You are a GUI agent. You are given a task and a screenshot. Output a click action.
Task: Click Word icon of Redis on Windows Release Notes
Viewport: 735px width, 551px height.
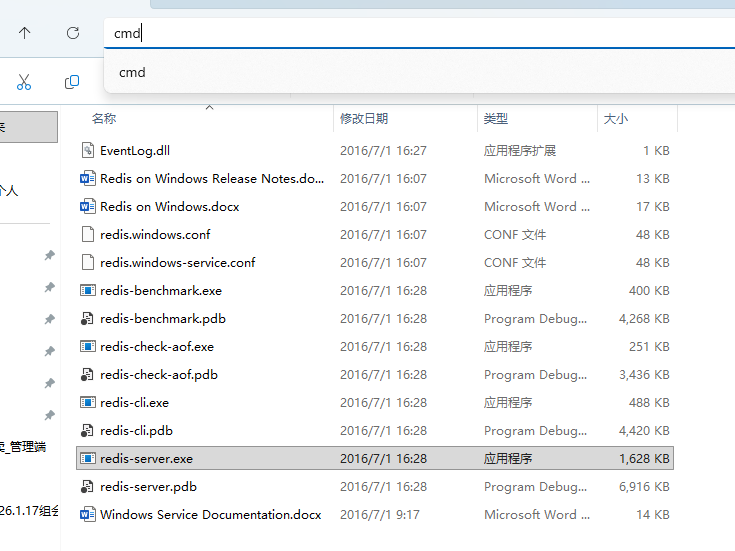88,178
